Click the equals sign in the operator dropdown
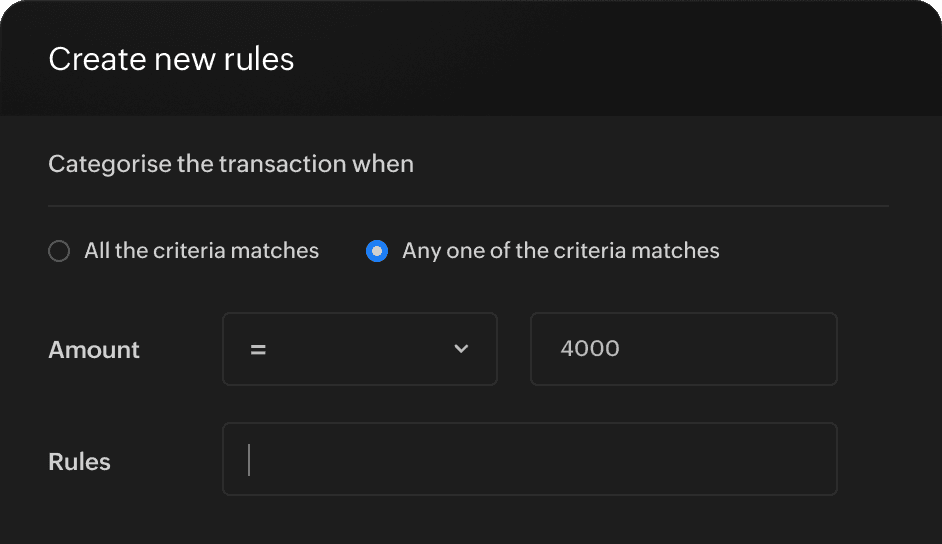Screen dimensions: 942x544 click(258, 350)
